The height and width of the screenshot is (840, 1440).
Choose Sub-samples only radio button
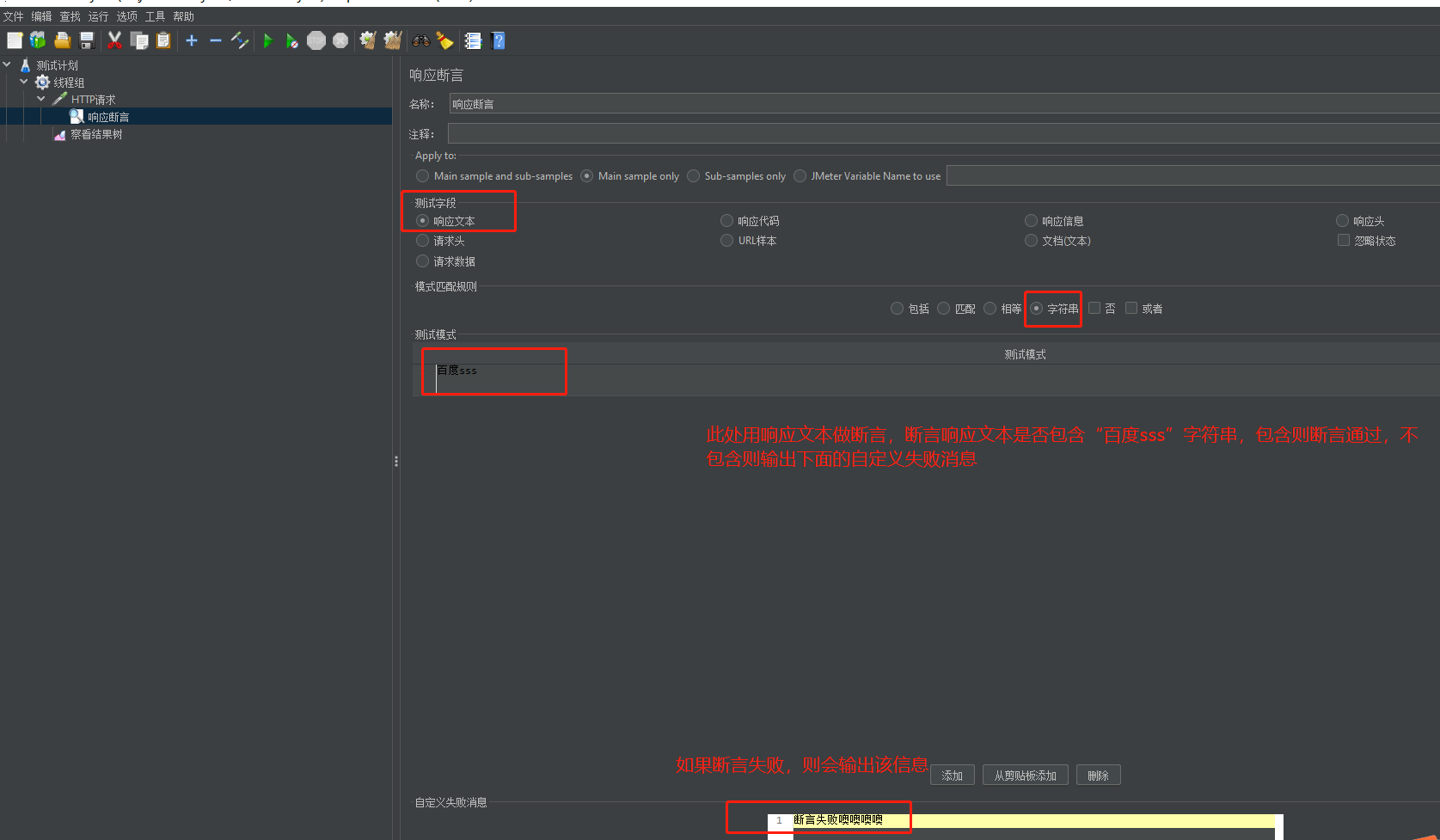pos(693,176)
